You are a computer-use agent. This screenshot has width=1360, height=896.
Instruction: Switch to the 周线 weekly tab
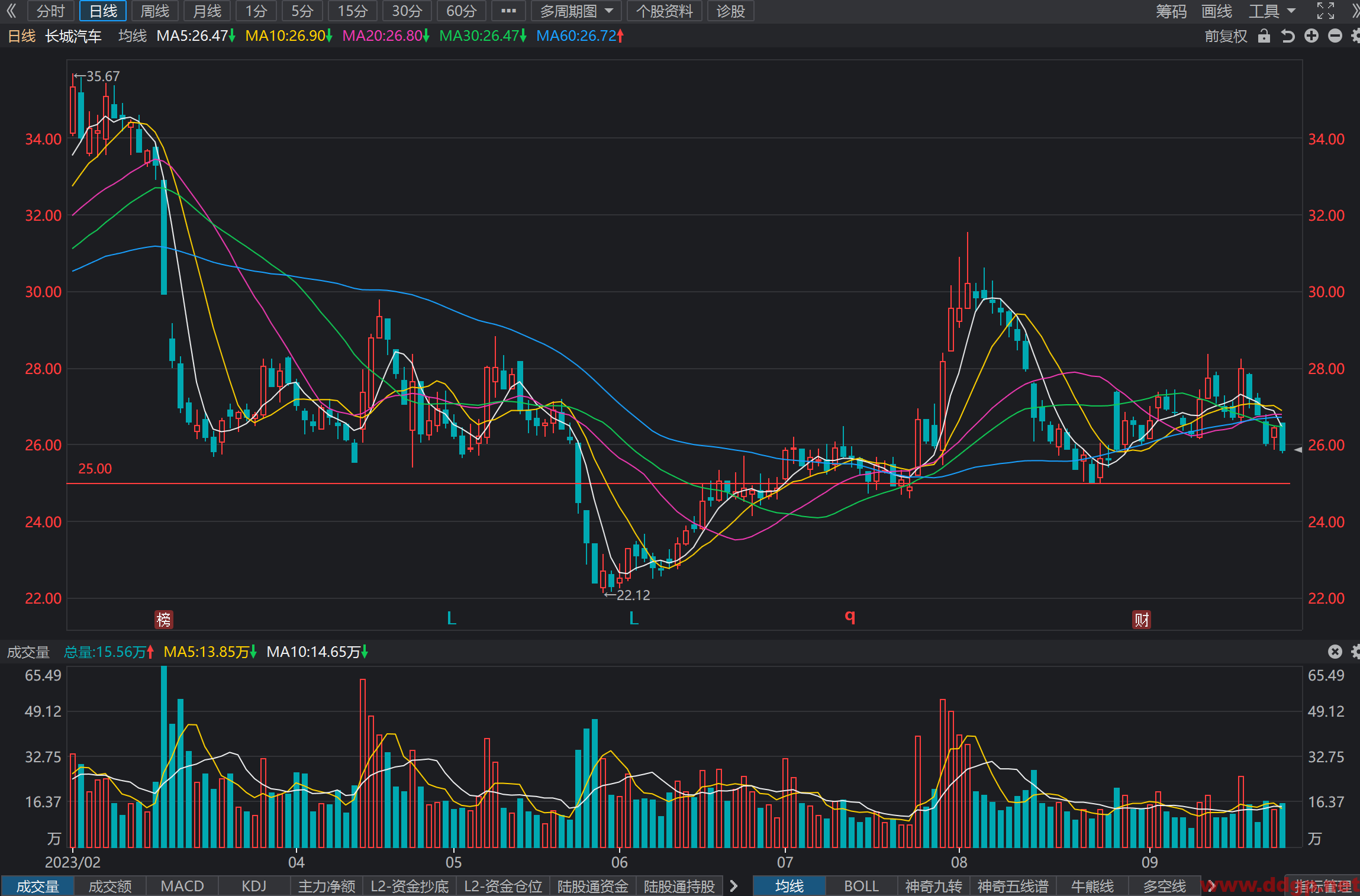(x=155, y=11)
